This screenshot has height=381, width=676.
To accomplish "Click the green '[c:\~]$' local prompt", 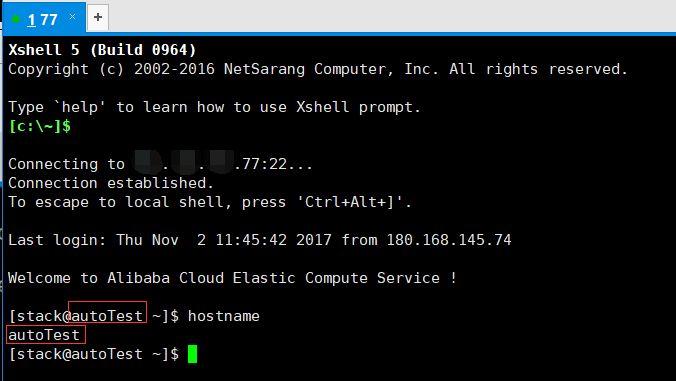I will [40, 126].
